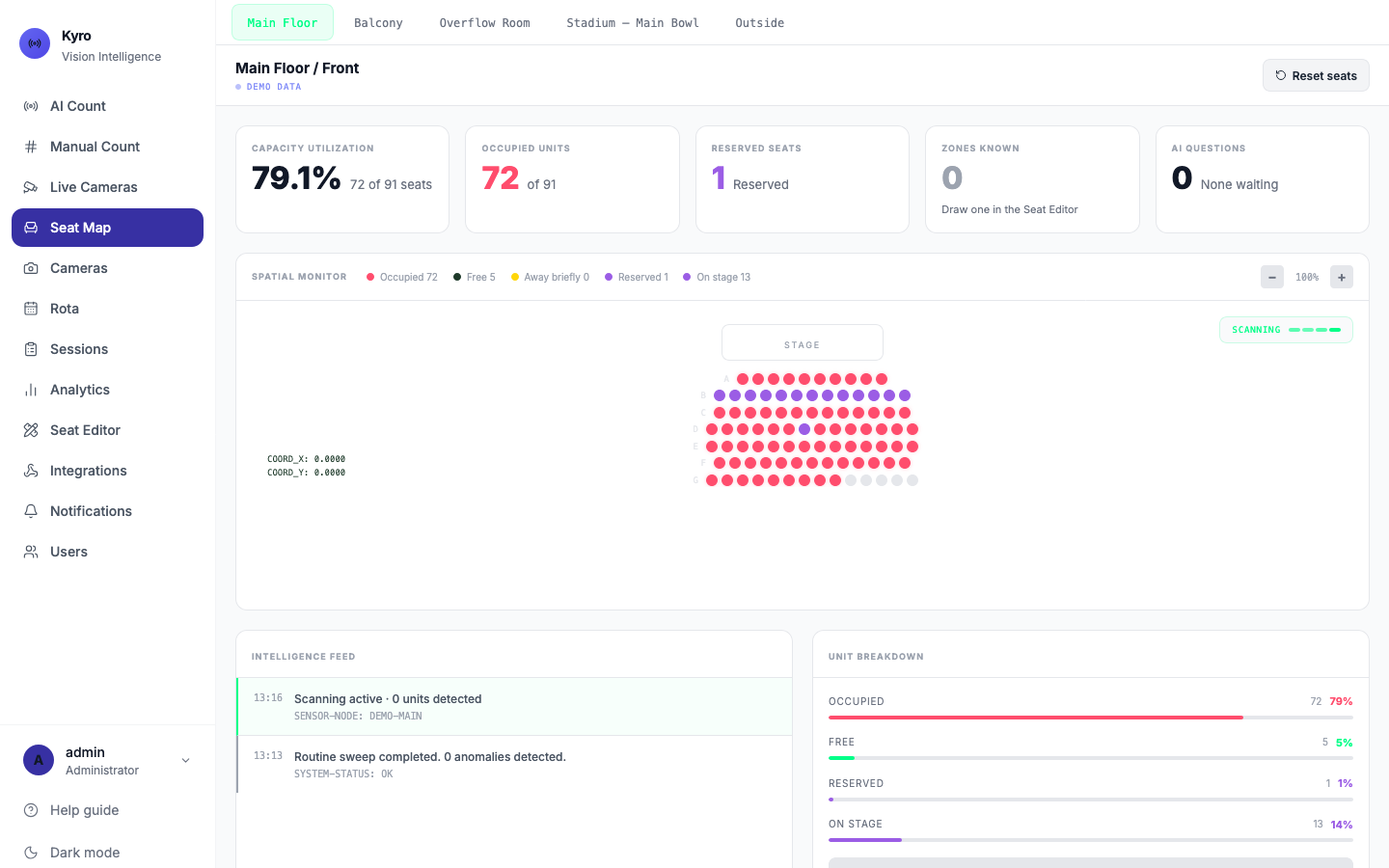This screenshot has width=1389, height=868.
Task: Zoom in the spatial monitor
Action: [1342, 277]
